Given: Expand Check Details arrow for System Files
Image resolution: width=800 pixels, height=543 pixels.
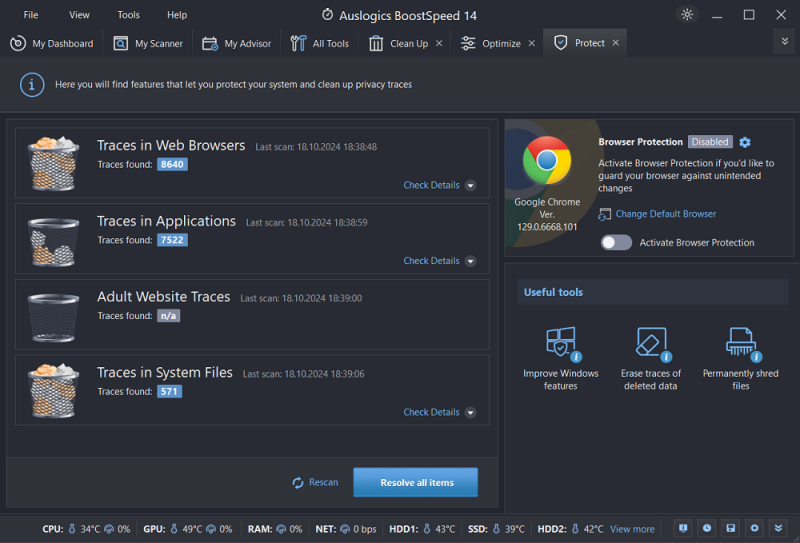Looking at the screenshot, I should 470,412.
